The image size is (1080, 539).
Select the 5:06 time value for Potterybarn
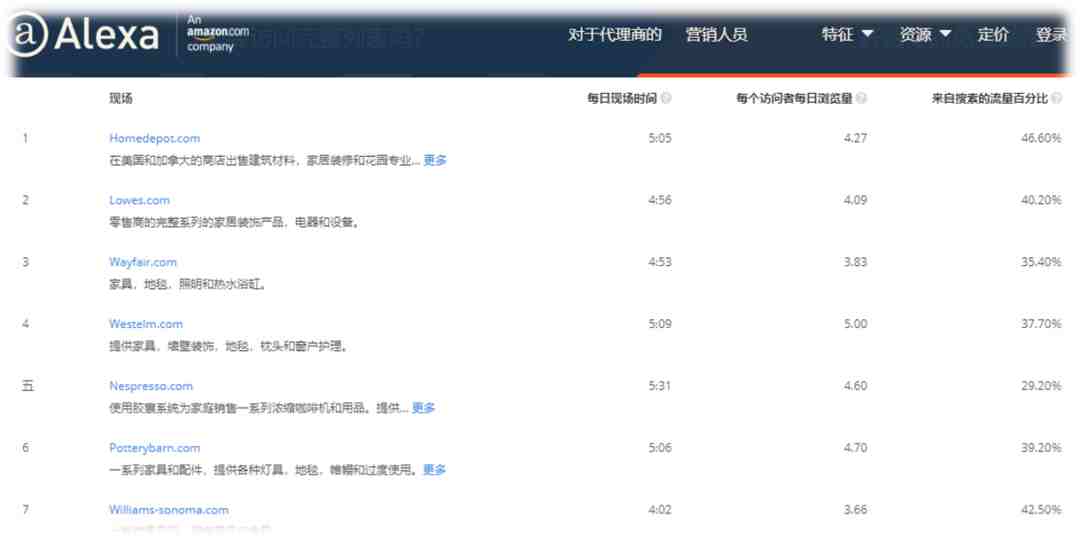(x=659, y=447)
